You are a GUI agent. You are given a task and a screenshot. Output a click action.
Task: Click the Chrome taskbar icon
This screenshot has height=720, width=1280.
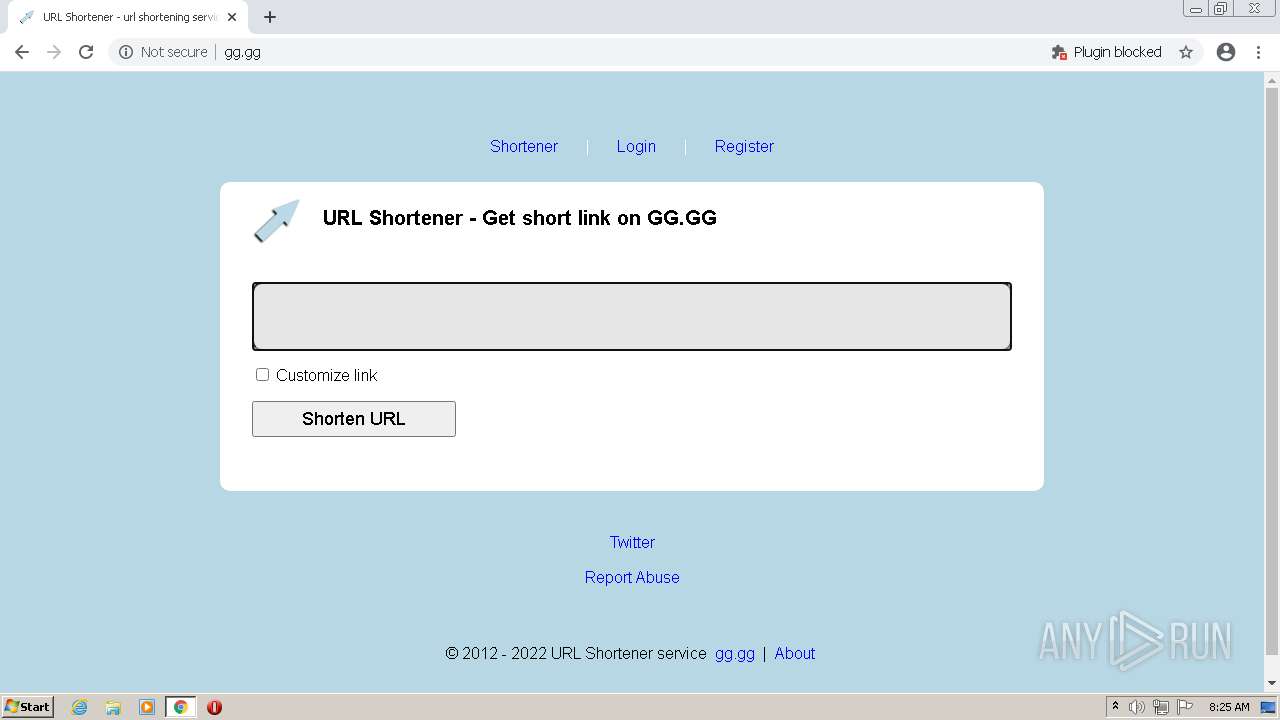(180, 707)
